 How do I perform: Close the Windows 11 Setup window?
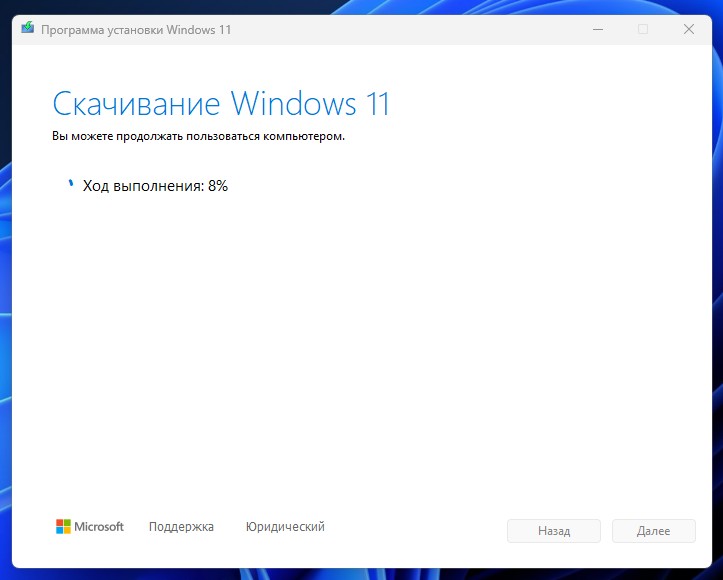click(x=689, y=30)
